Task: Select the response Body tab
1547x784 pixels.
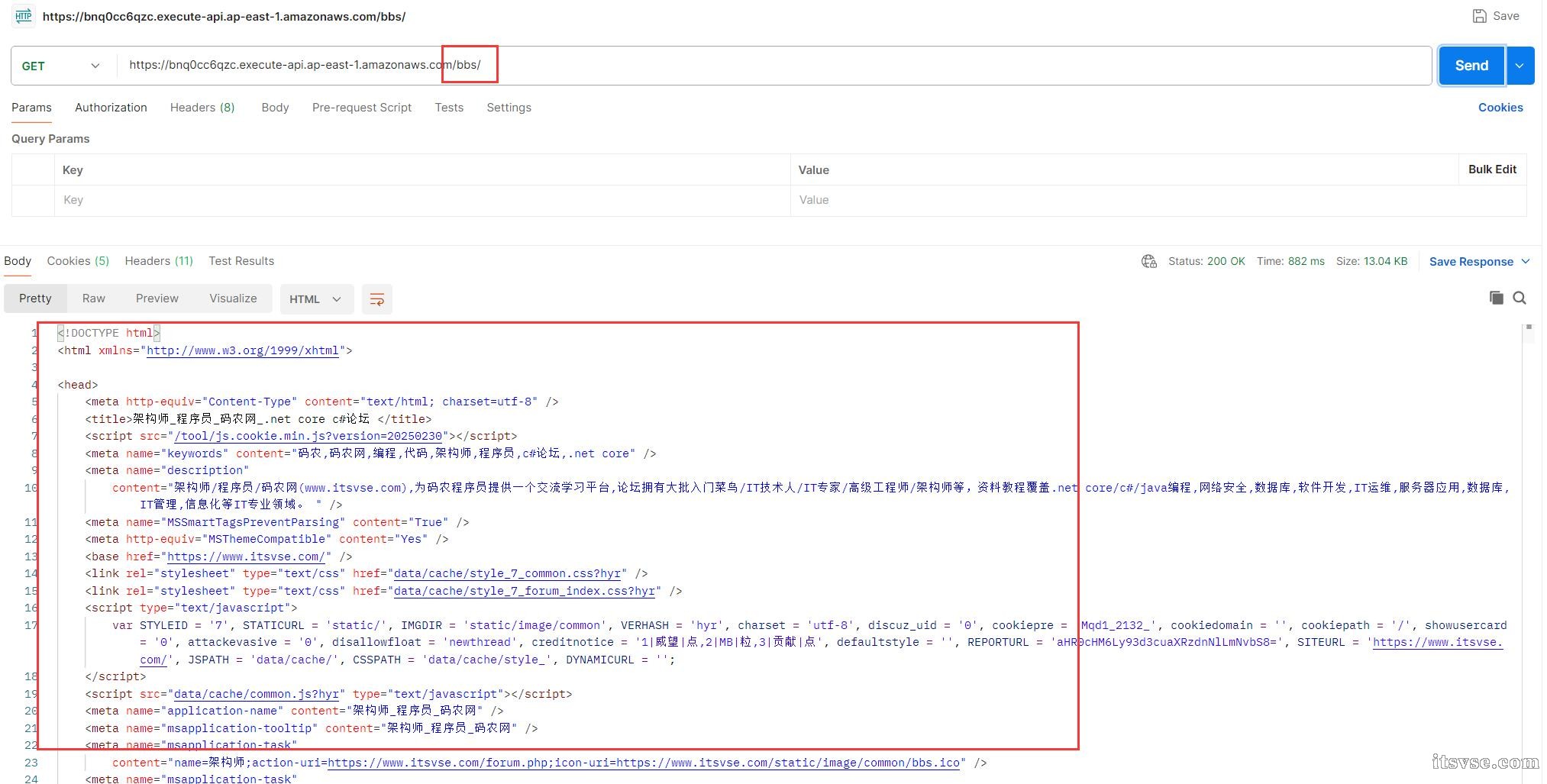Action: [18, 261]
